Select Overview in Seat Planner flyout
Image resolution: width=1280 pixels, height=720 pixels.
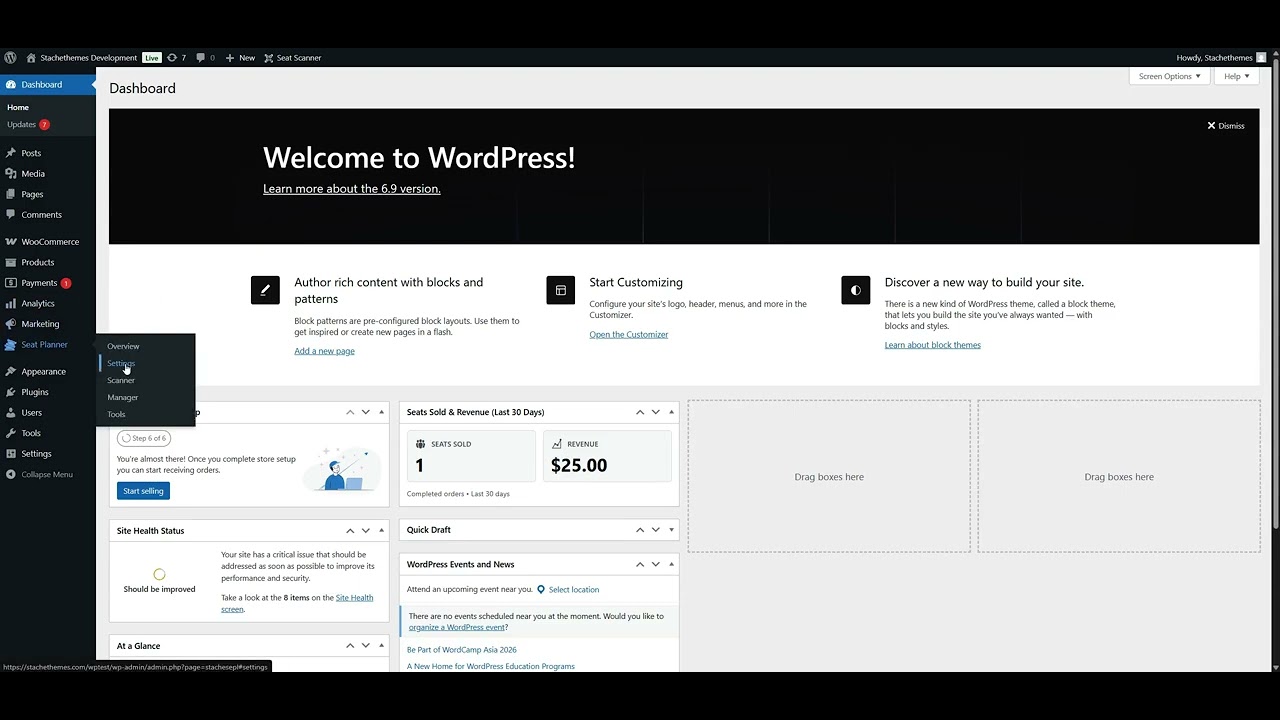tap(123, 346)
